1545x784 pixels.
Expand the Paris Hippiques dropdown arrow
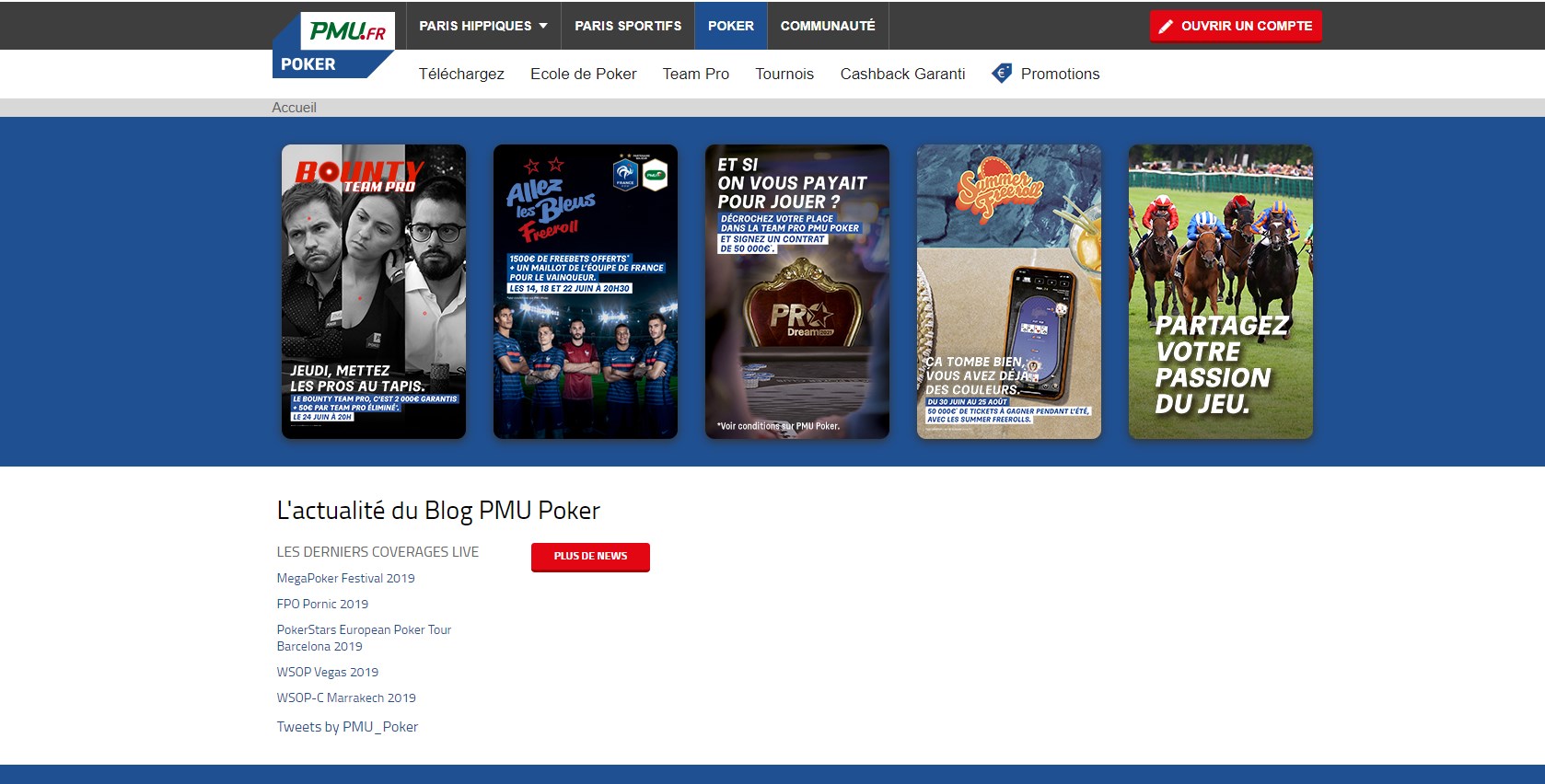pos(543,26)
